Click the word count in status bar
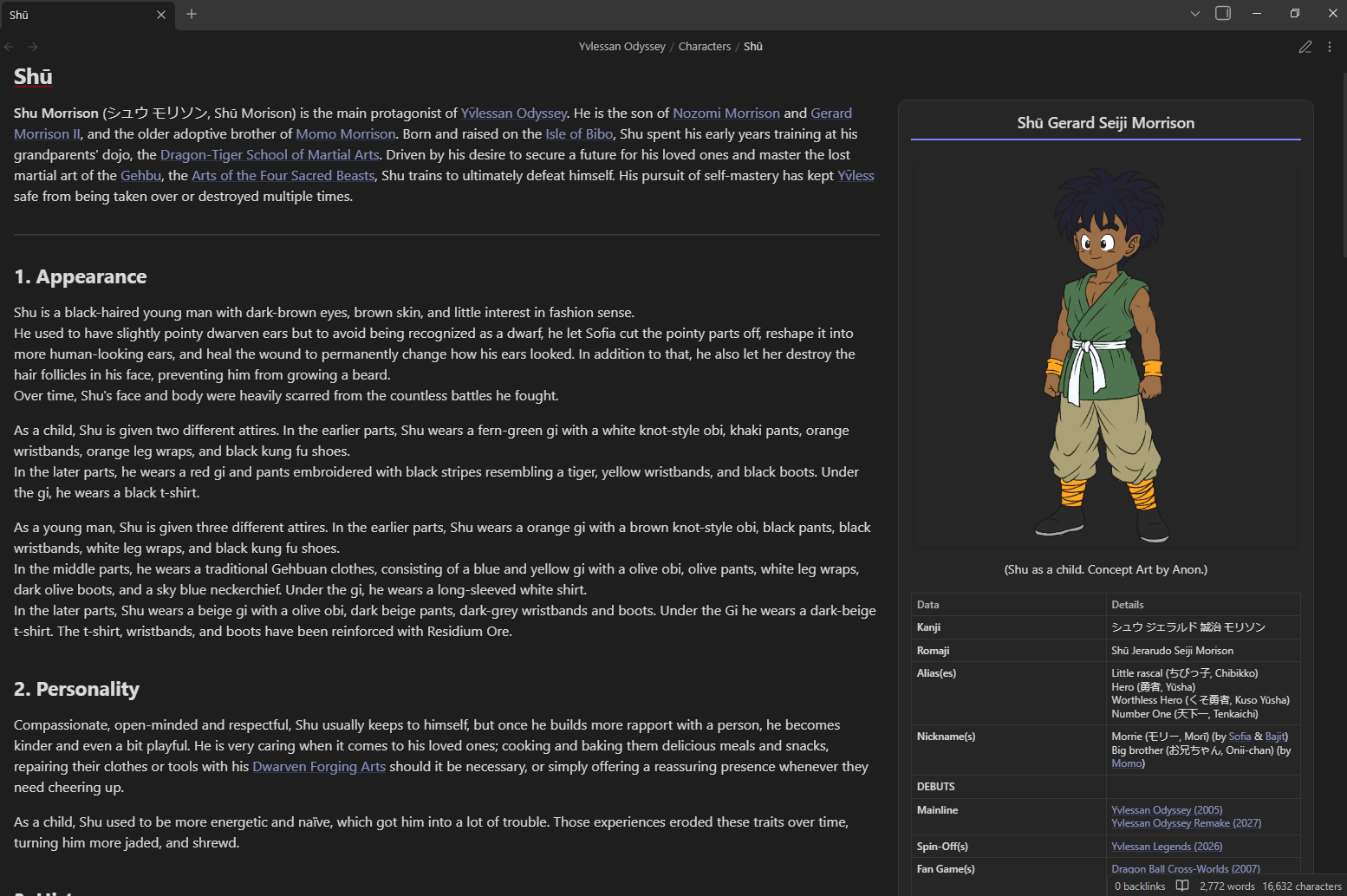The image size is (1347, 896). [x=1227, y=886]
